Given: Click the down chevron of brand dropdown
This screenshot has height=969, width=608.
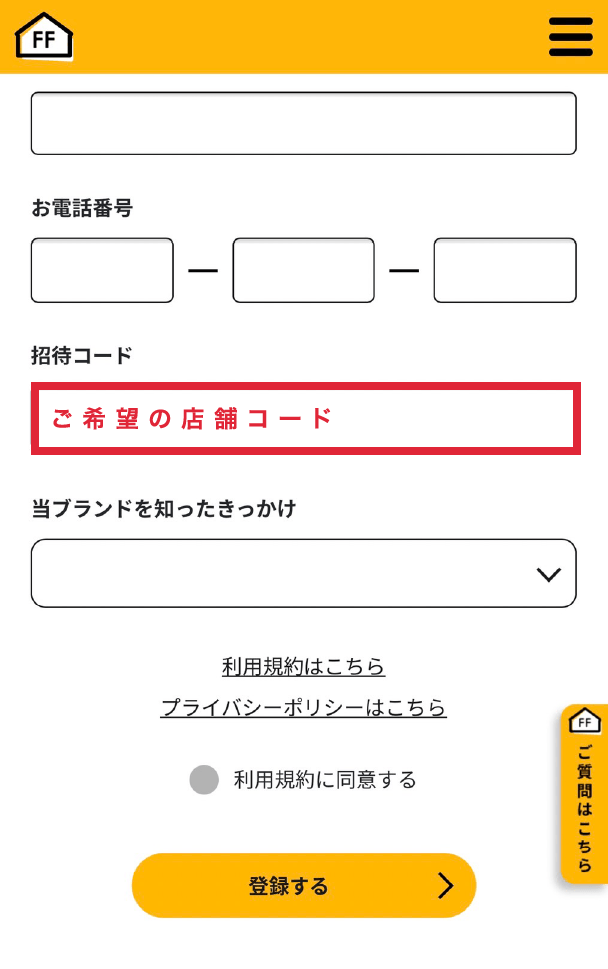Looking at the screenshot, I should [549, 575].
